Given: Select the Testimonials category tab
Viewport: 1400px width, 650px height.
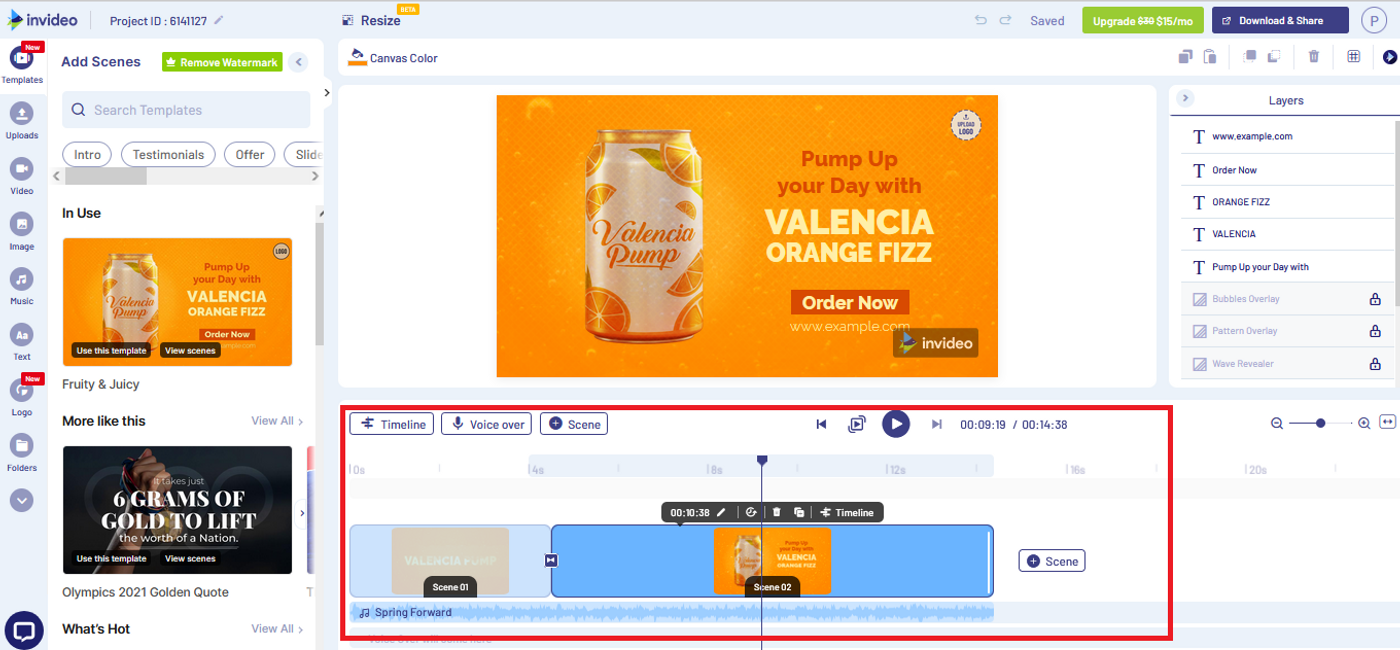Looking at the screenshot, I should pyautogui.click(x=168, y=154).
